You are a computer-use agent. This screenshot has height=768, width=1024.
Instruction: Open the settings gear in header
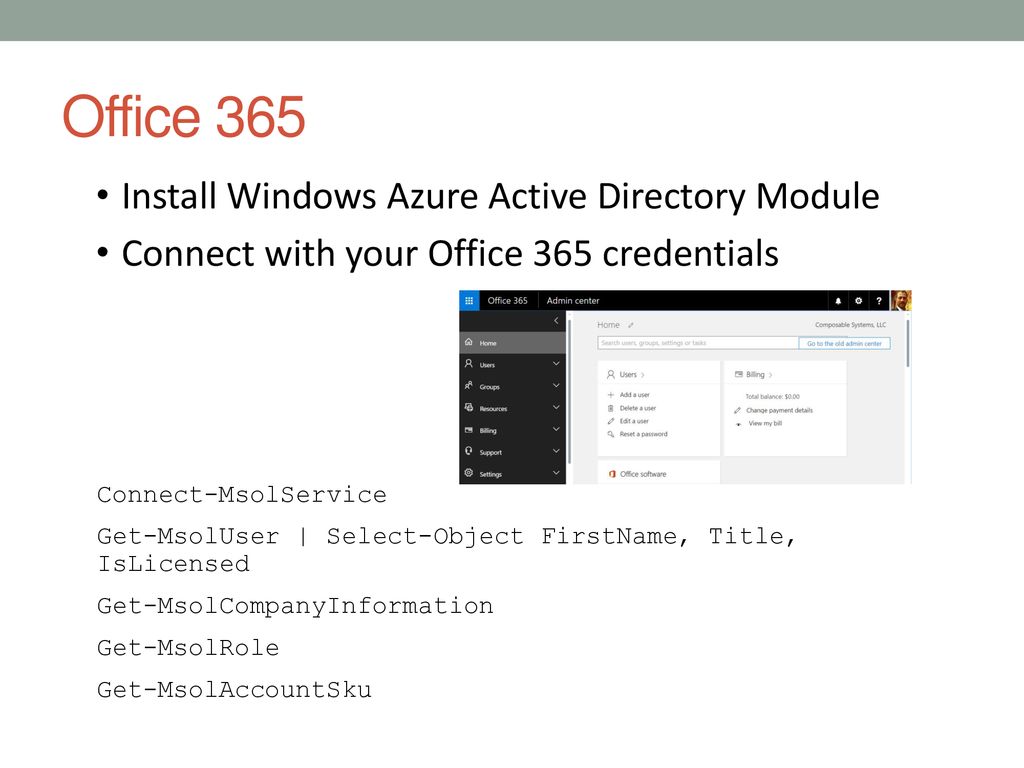[859, 301]
